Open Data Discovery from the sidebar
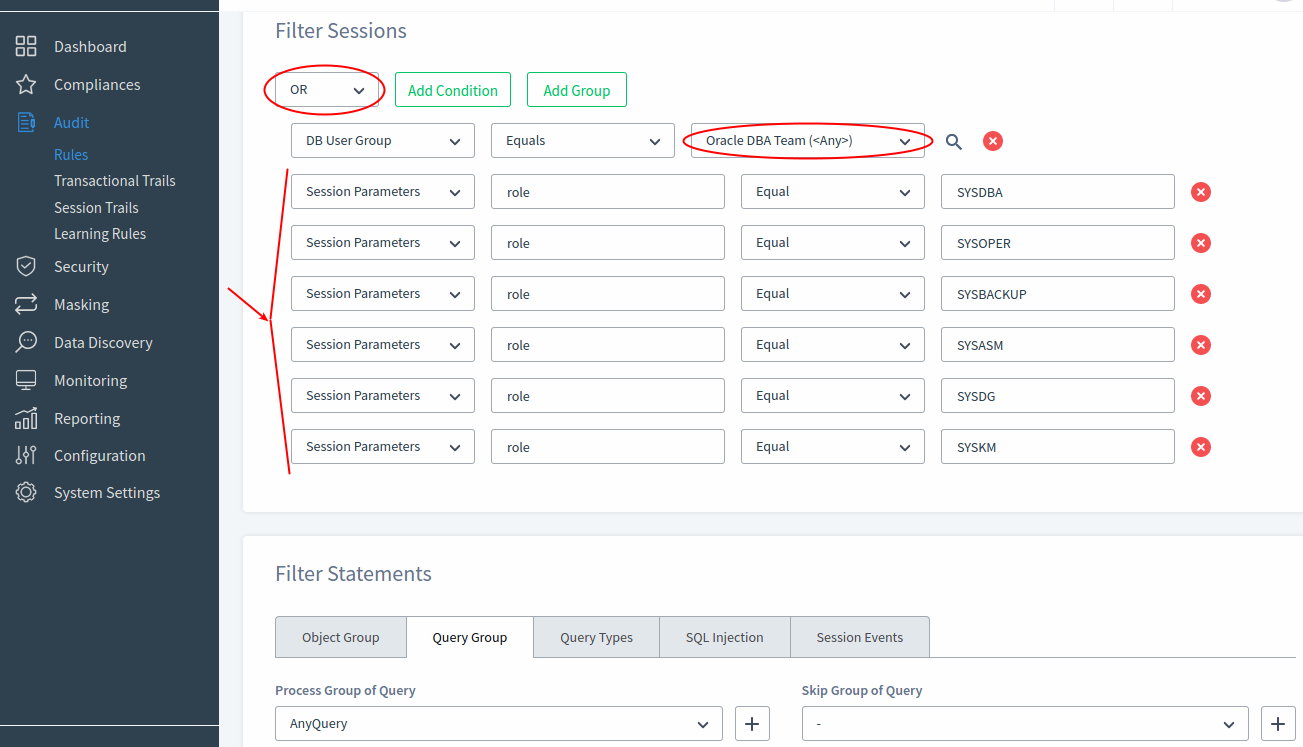 [103, 342]
